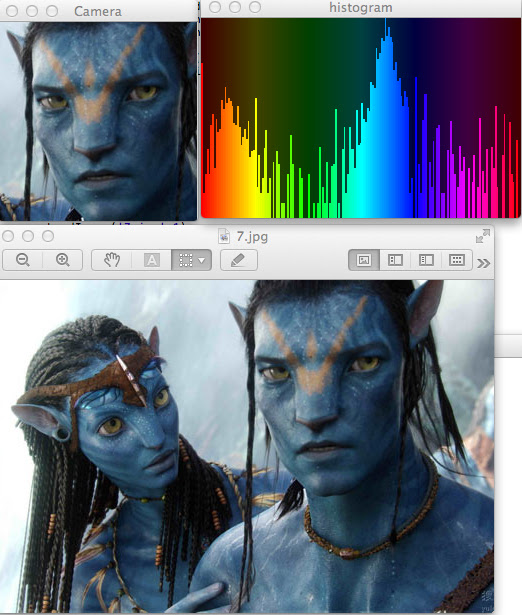Switch to Table of Contents view
The width and height of the screenshot is (522, 615).
426,260
